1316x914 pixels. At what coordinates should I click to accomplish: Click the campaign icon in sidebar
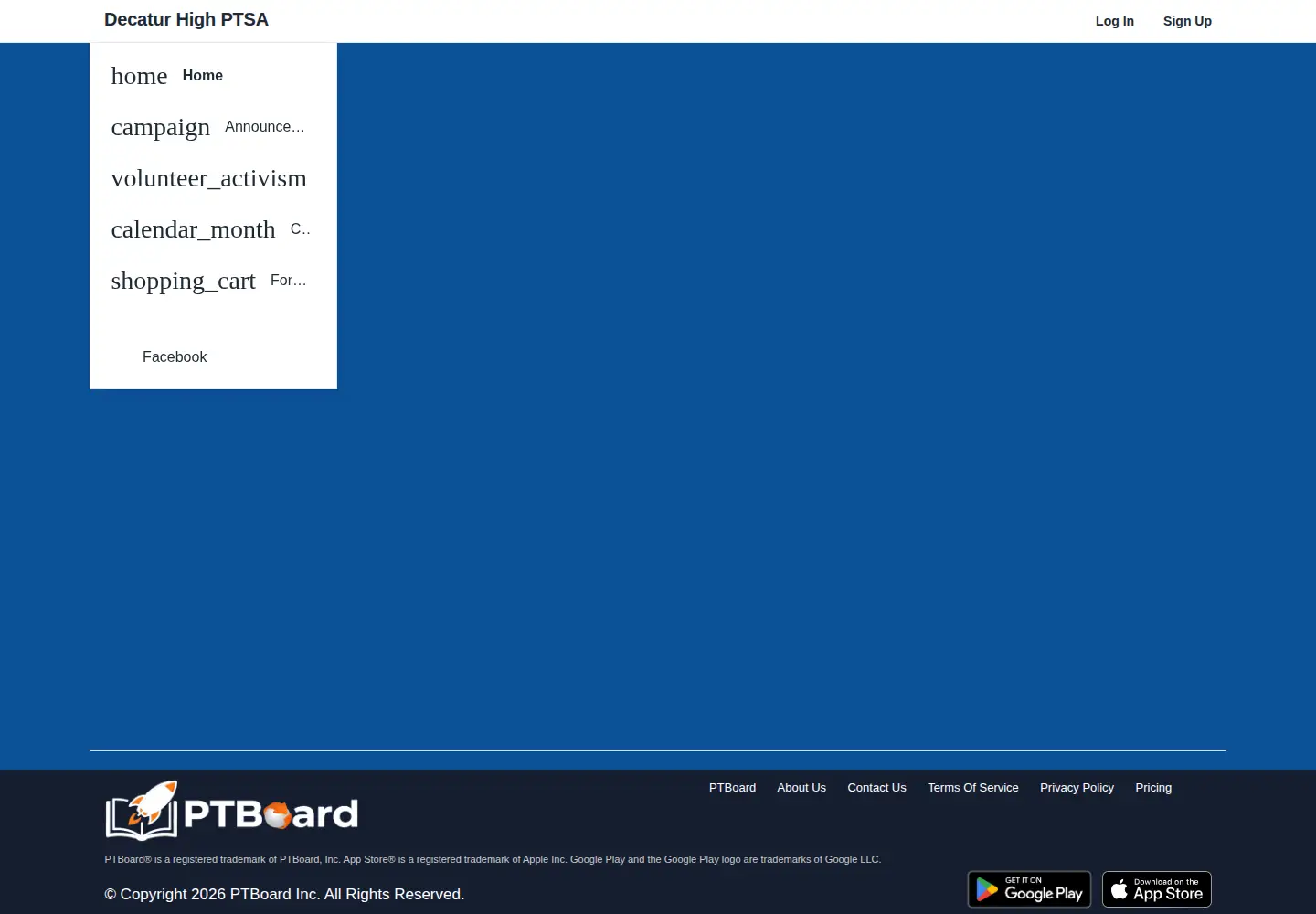point(161,127)
